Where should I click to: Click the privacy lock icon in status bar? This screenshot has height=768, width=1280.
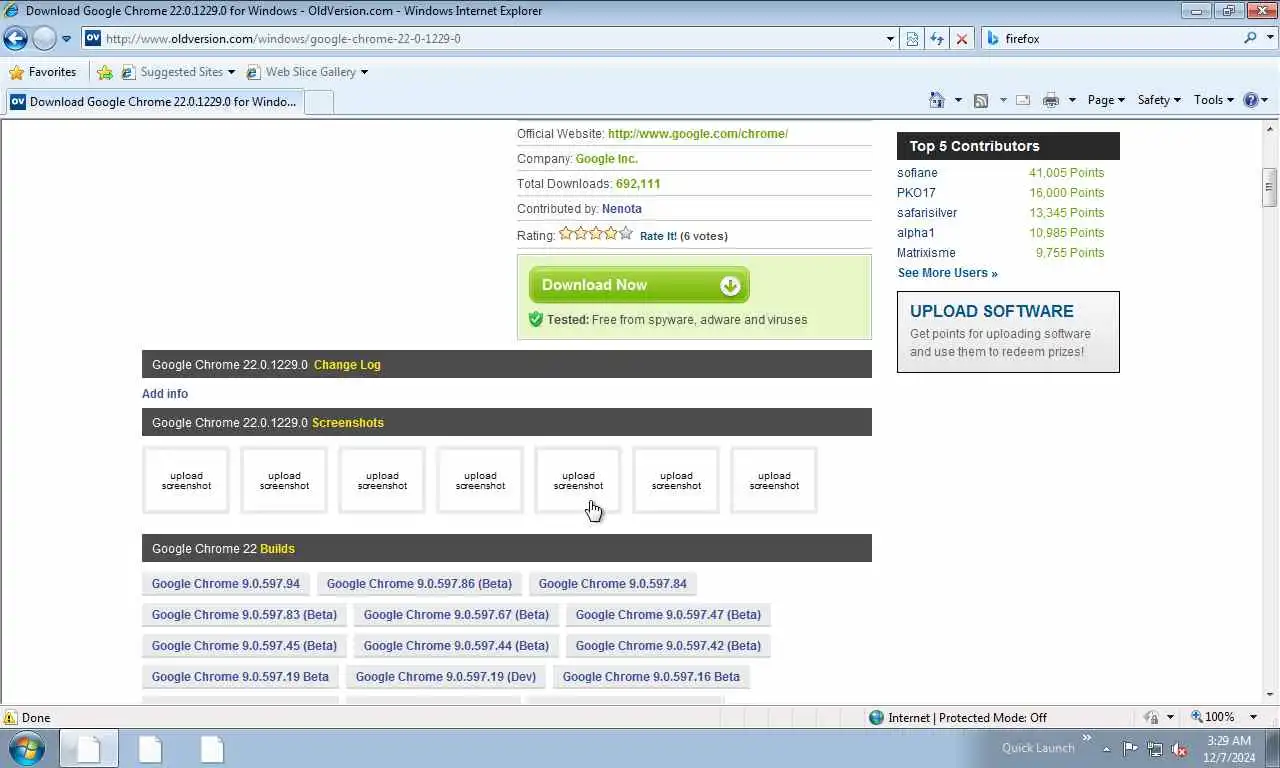(1152, 717)
